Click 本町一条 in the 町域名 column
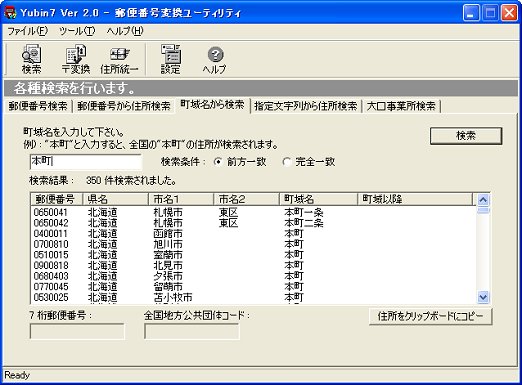The image size is (522, 385). pos(304,212)
